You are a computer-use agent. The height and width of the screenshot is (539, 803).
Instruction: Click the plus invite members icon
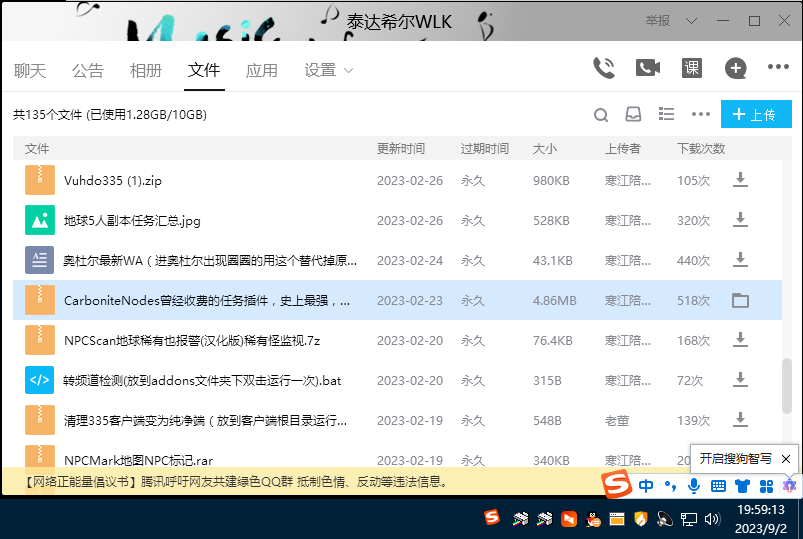(735, 68)
